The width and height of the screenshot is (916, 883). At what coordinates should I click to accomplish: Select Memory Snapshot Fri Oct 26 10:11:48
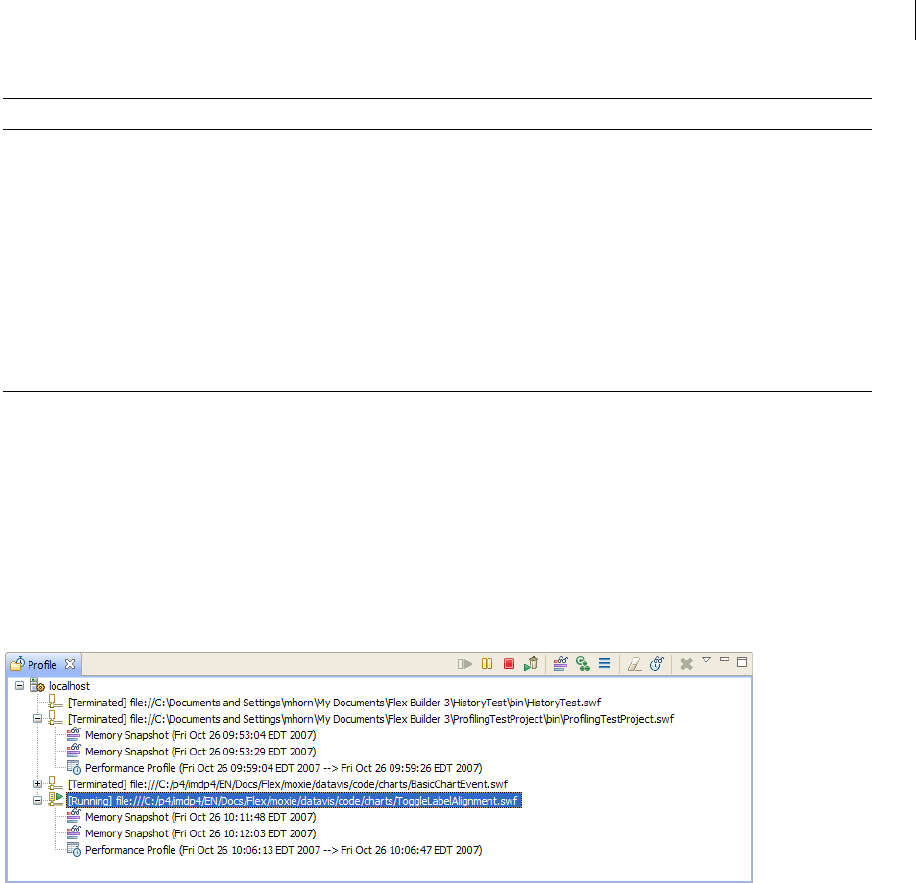click(200, 817)
